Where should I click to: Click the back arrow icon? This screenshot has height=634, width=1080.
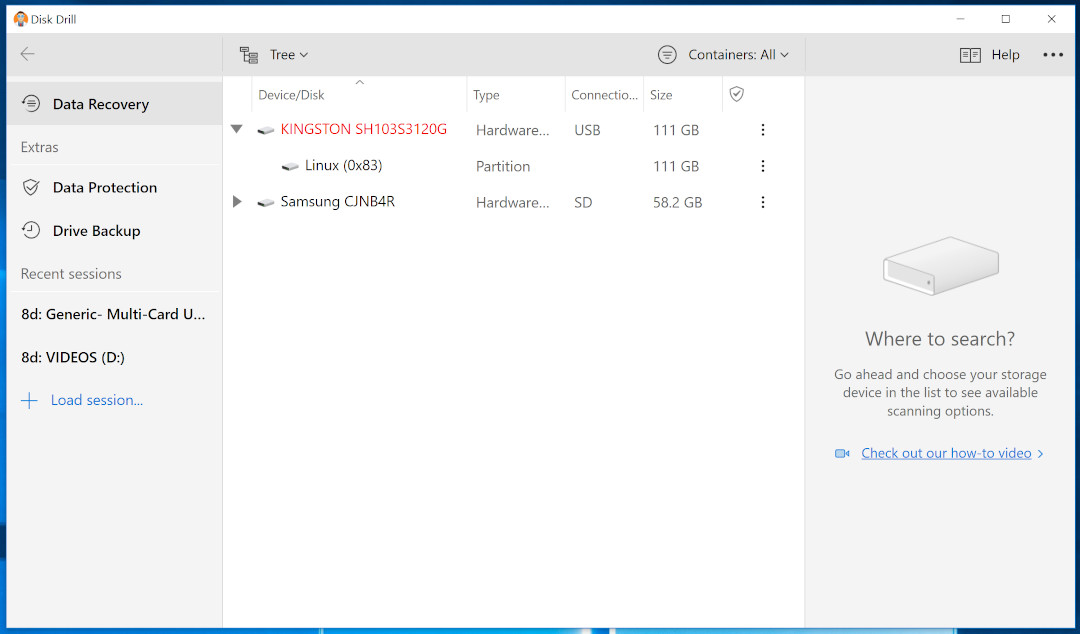point(28,54)
